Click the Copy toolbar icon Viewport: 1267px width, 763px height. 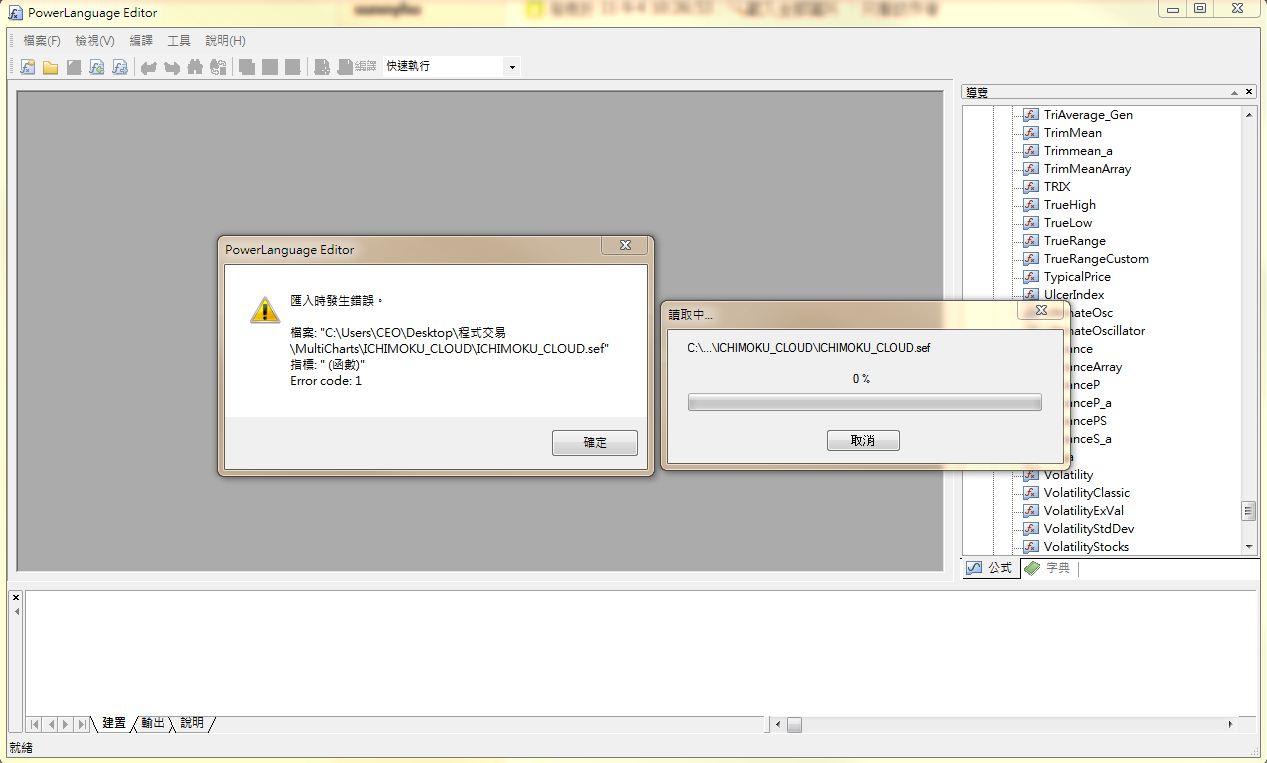point(246,67)
